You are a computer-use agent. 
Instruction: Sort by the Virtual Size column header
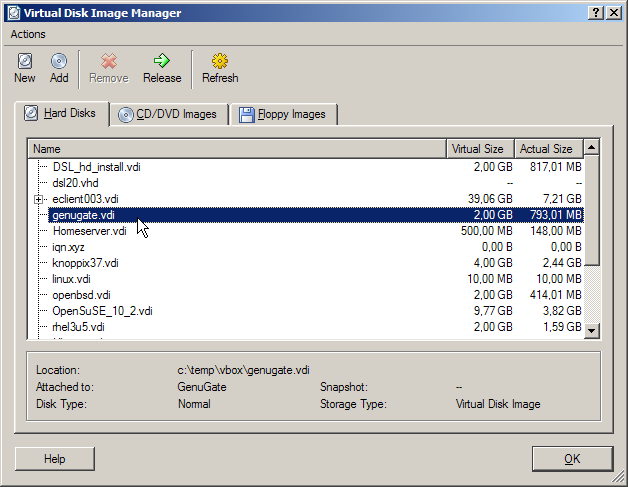(x=480, y=149)
